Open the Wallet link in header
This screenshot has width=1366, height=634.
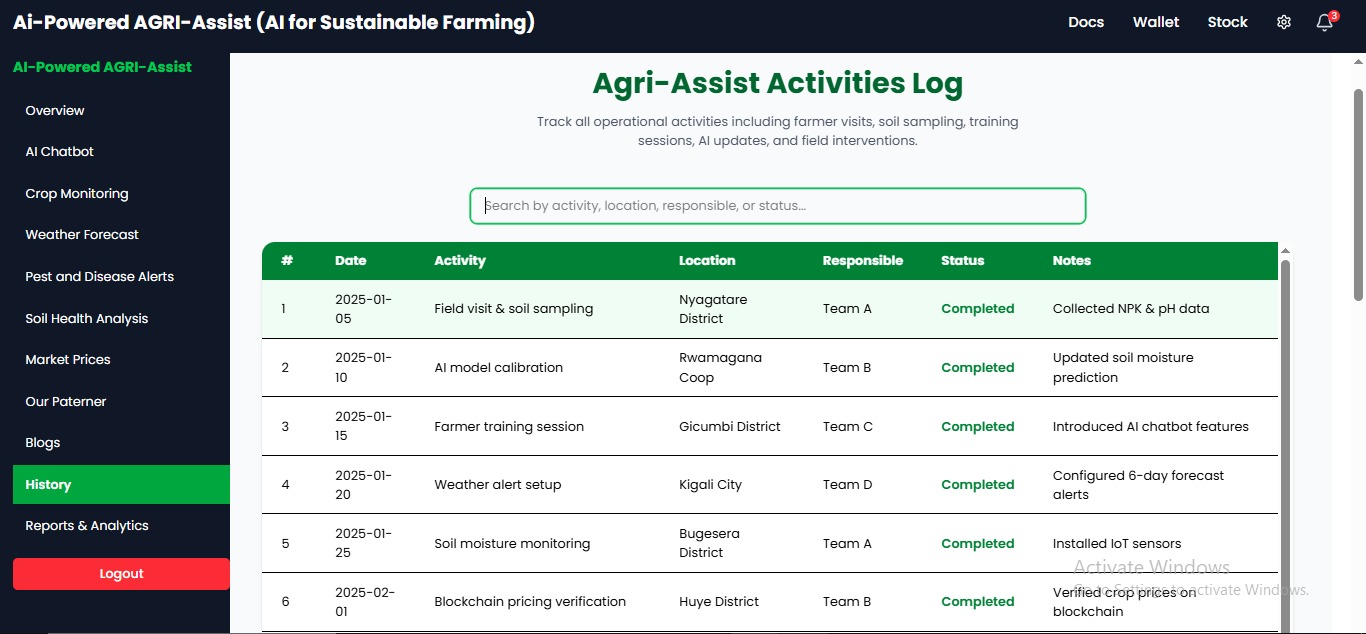point(1156,22)
